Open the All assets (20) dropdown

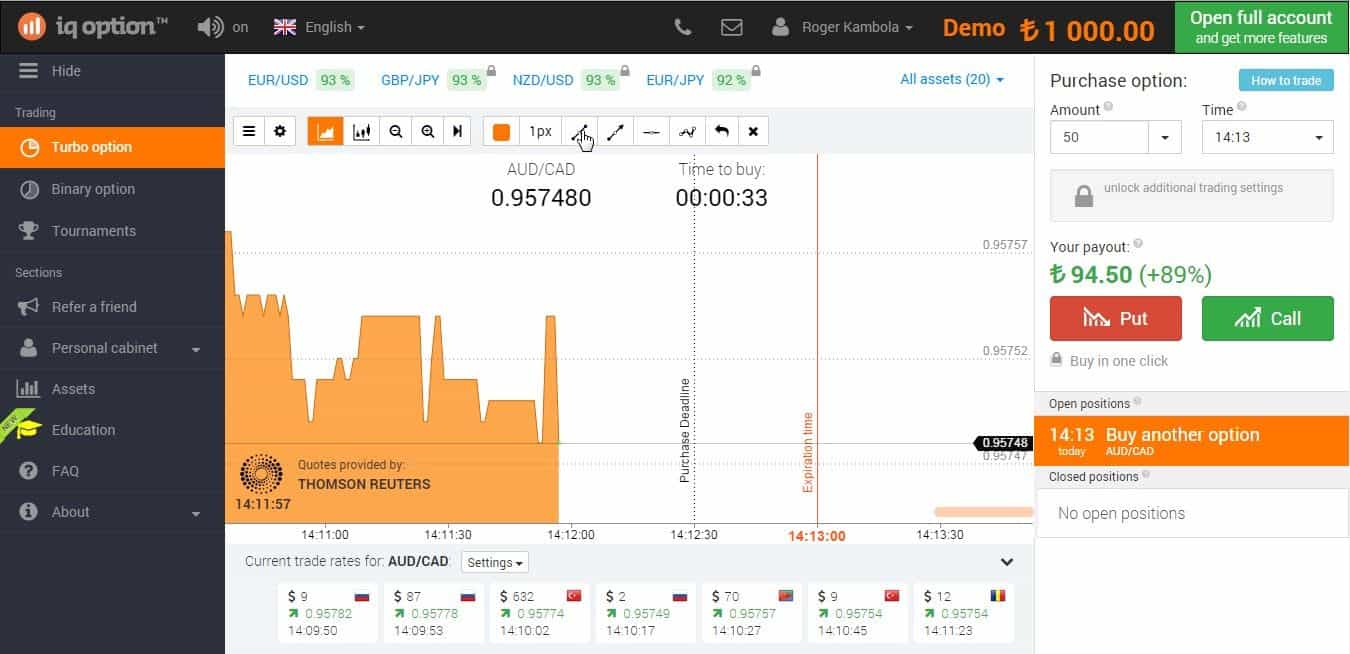point(951,79)
